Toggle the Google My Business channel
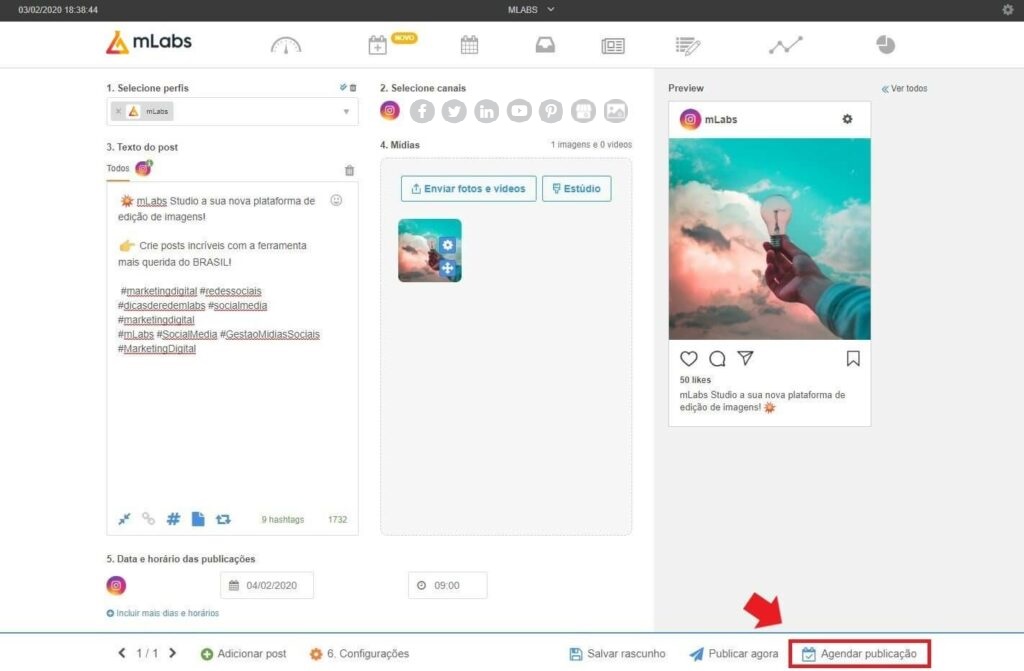1024x671 pixels. click(583, 111)
